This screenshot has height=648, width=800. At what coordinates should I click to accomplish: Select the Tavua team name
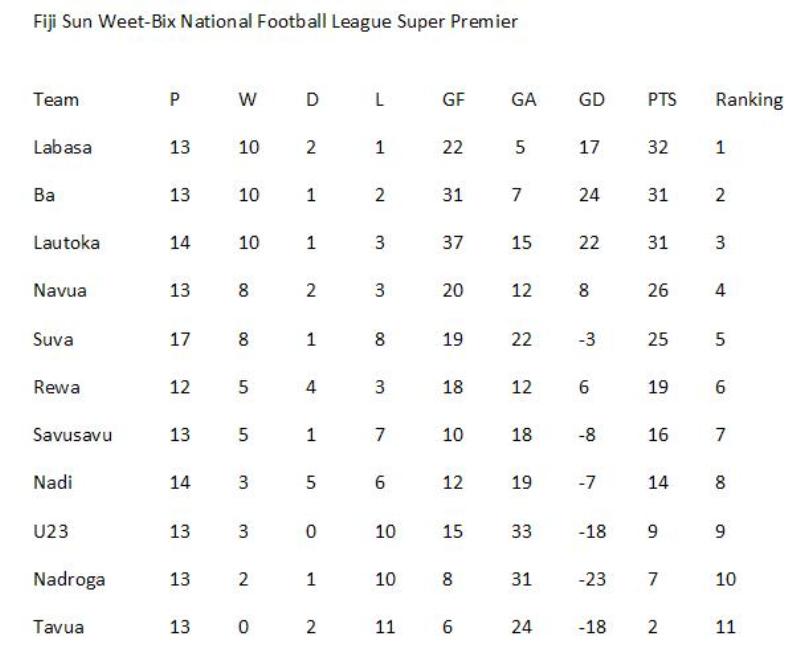pyautogui.click(x=58, y=627)
